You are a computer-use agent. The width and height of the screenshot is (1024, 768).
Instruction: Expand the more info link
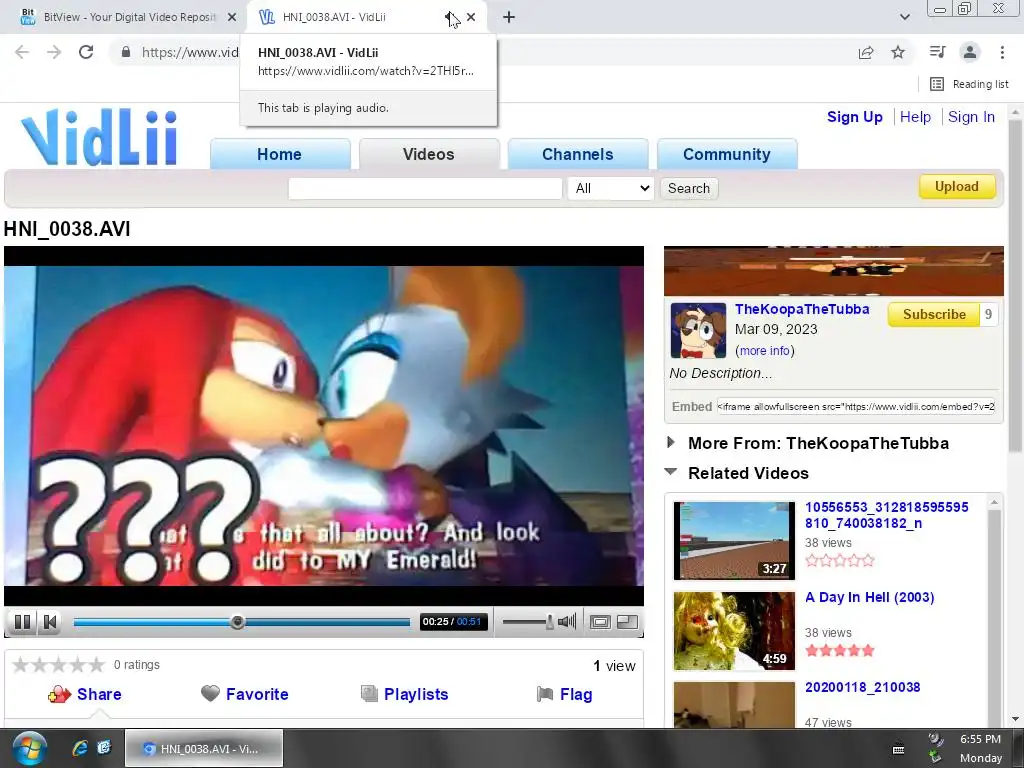[765, 351]
